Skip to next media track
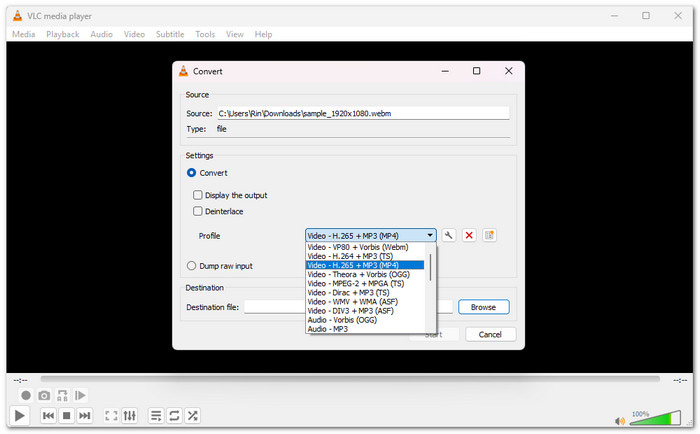The image size is (700, 434). [84, 416]
